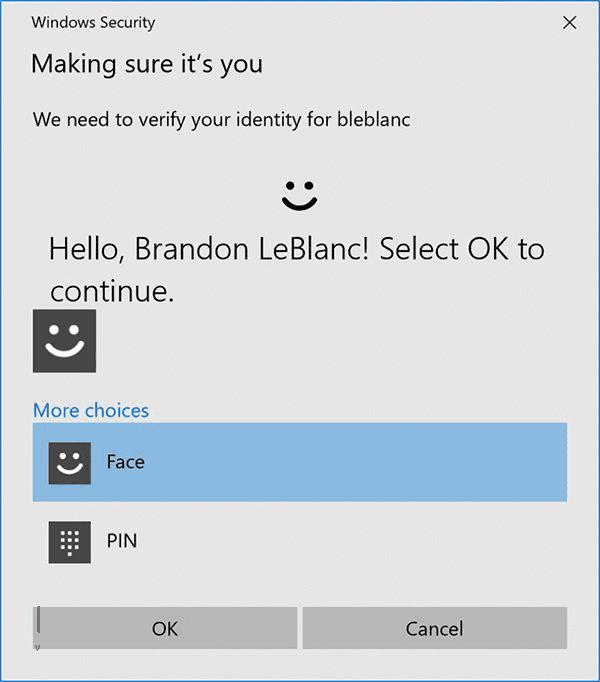Click the Hello, Brandon LeBlanc greeting text
Viewport: 600px width, 682px height.
click(x=296, y=249)
